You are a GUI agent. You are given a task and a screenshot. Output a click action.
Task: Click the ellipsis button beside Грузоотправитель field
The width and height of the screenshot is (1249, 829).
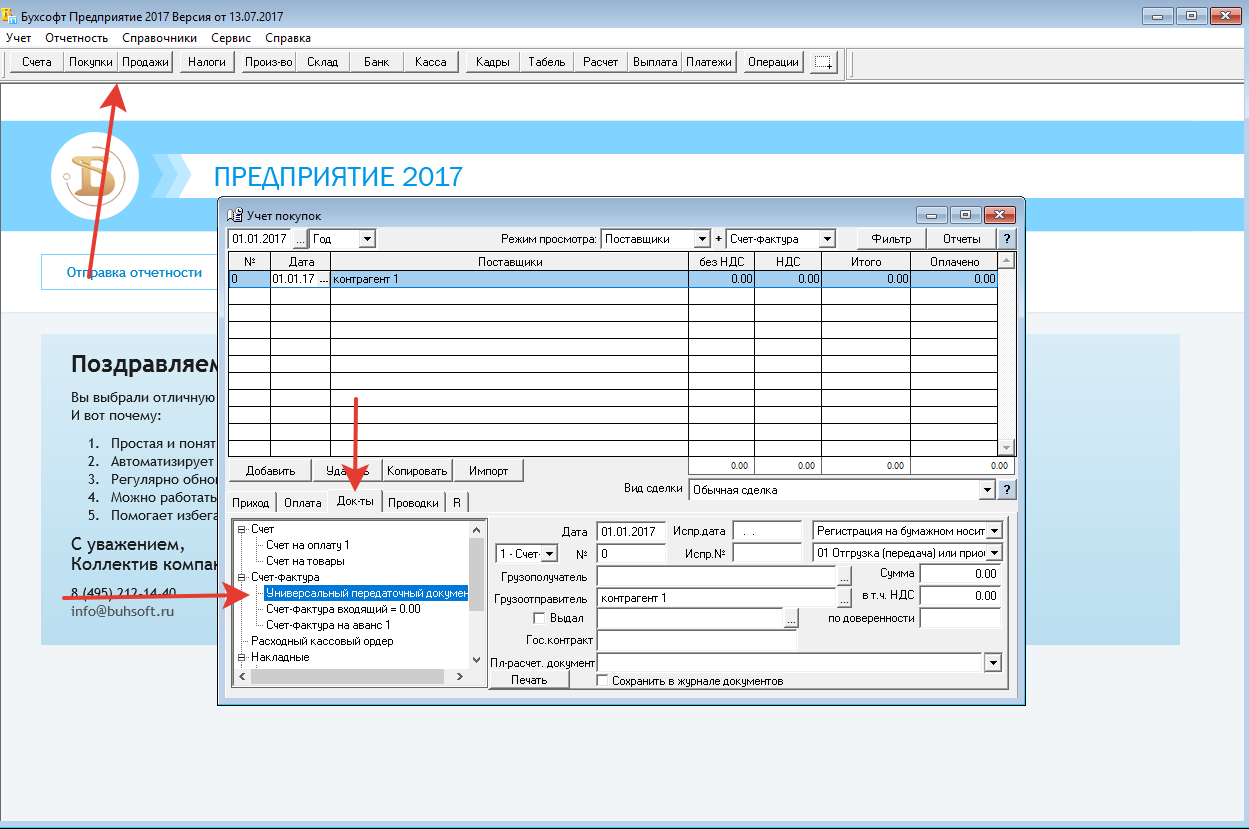click(845, 598)
